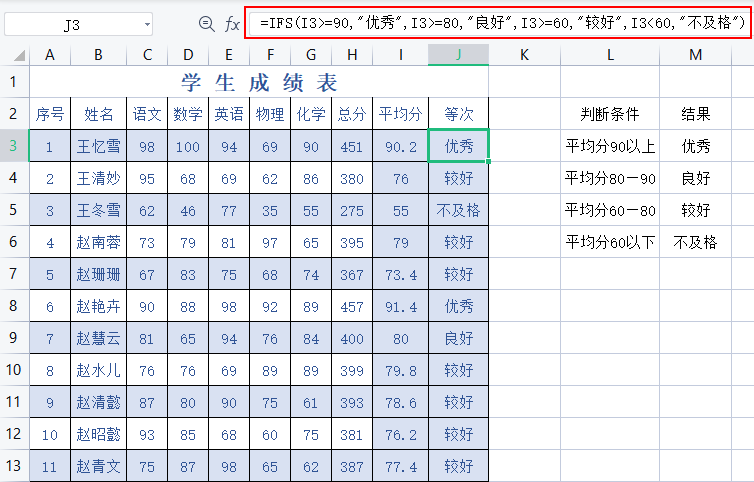Image resolution: width=754 pixels, height=482 pixels.
Task: Select column I header
Action: coord(401,55)
